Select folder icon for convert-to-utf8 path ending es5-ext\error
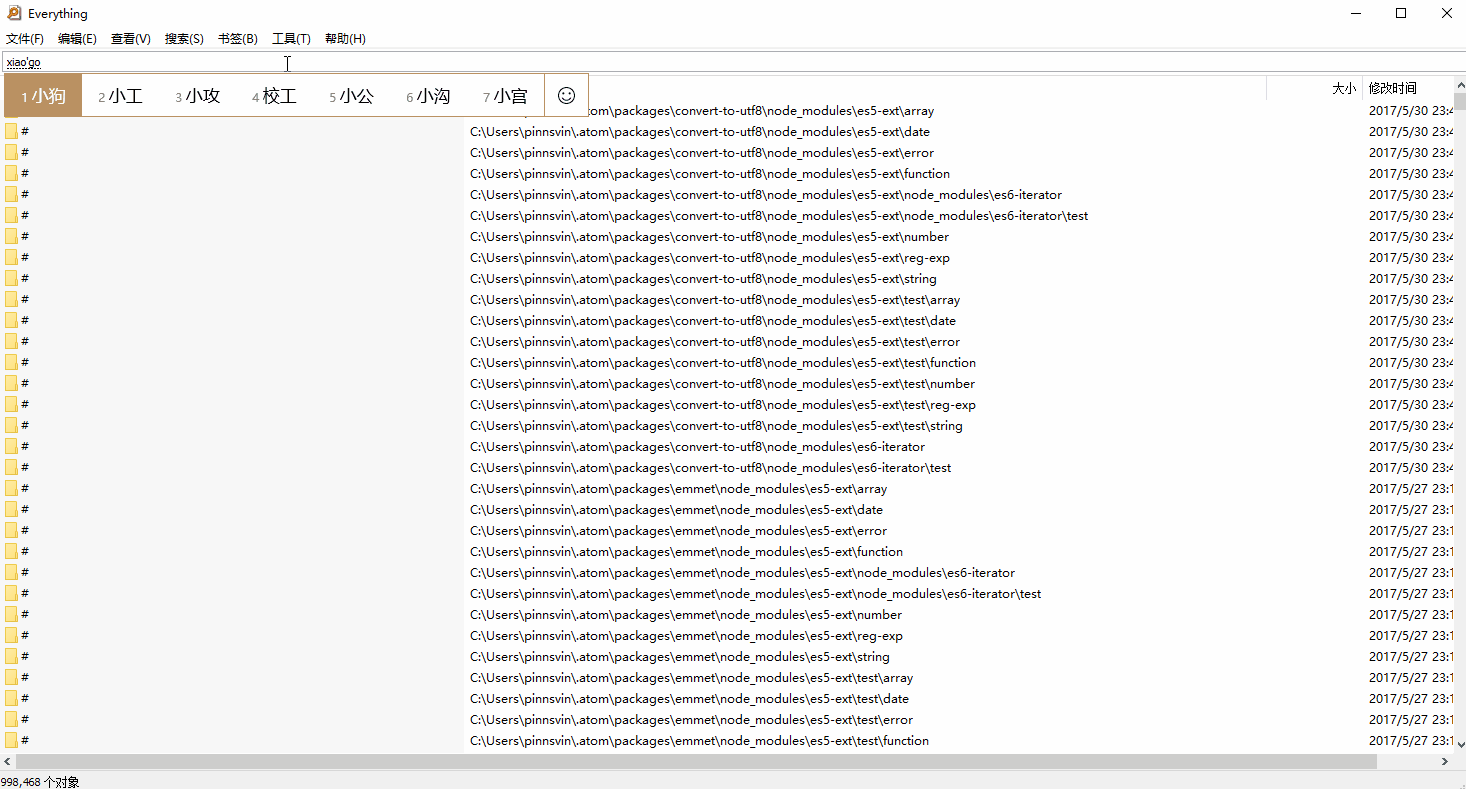 pyautogui.click(x=11, y=153)
